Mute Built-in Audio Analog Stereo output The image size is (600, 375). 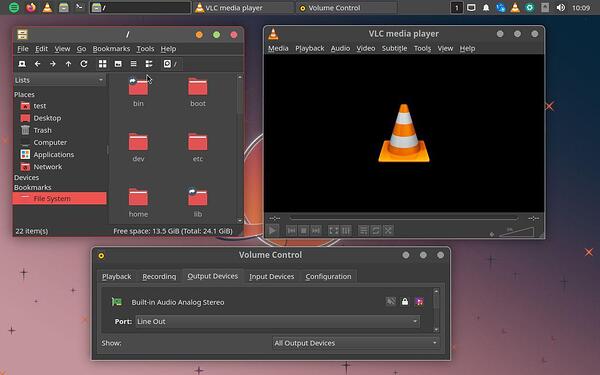click(x=390, y=302)
